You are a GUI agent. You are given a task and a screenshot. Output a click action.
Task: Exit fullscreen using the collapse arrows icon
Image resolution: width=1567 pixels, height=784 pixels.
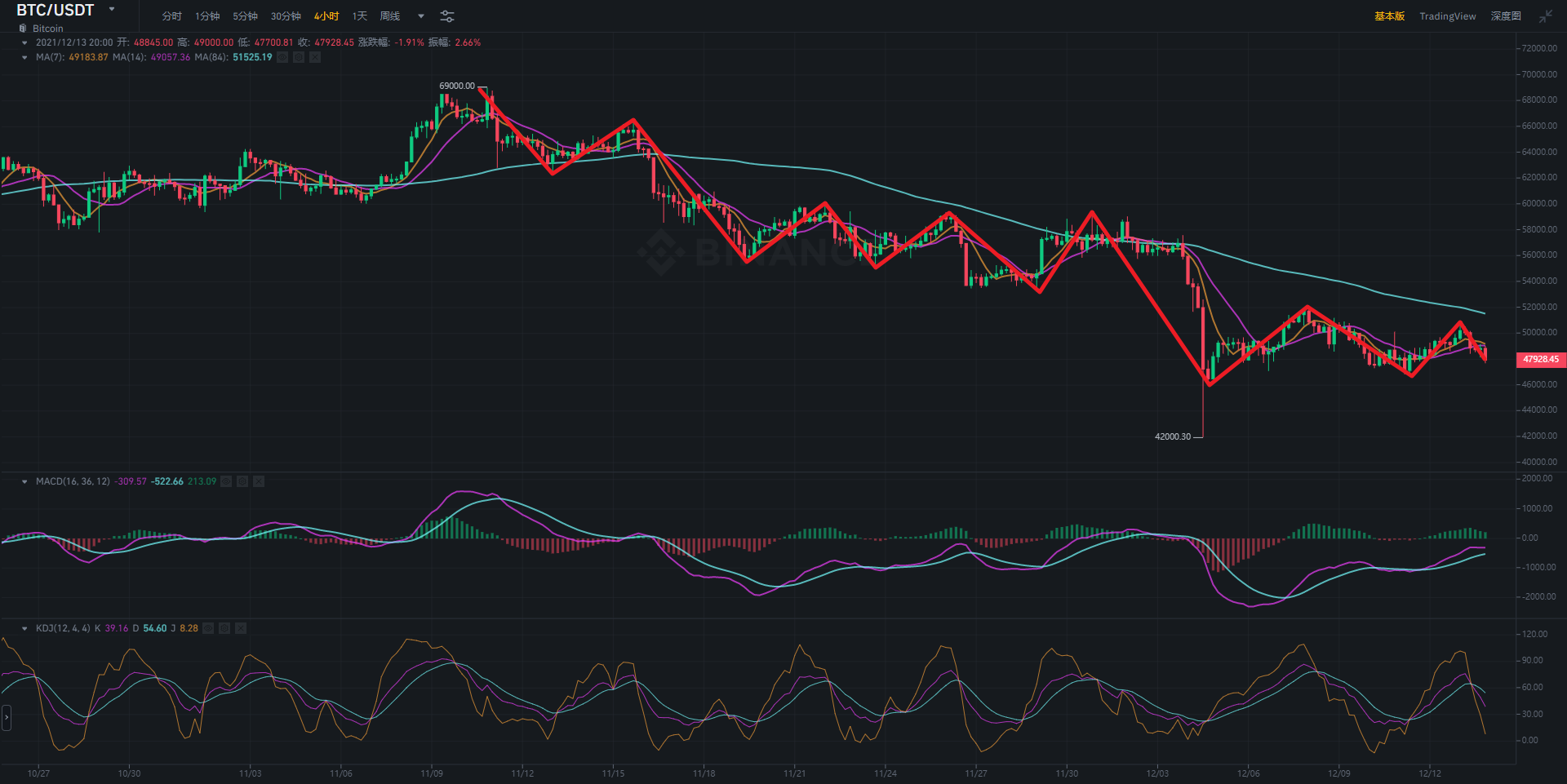pos(1545,16)
